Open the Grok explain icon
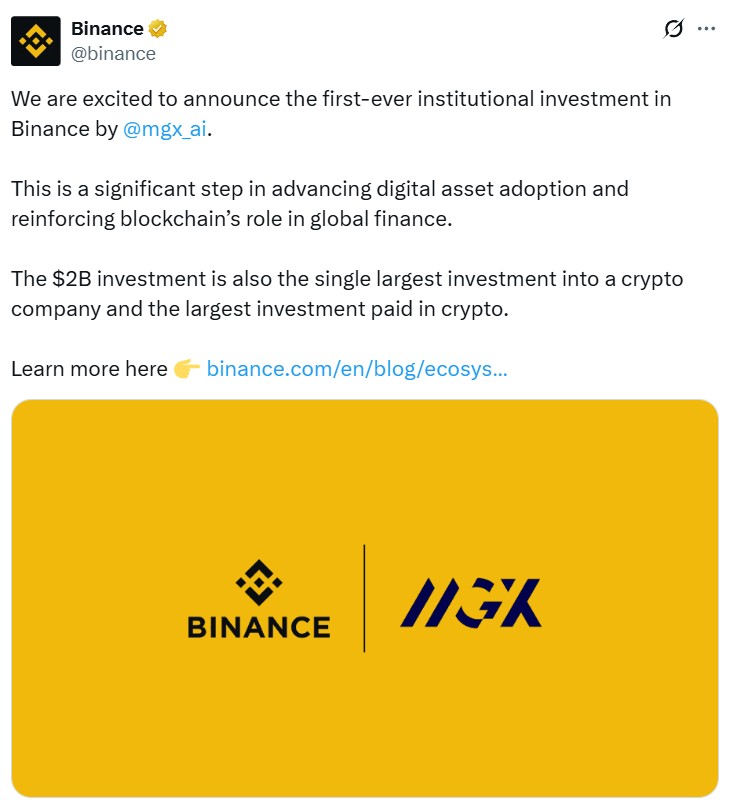This screenshot has width=730, height=811. (673, 29)
